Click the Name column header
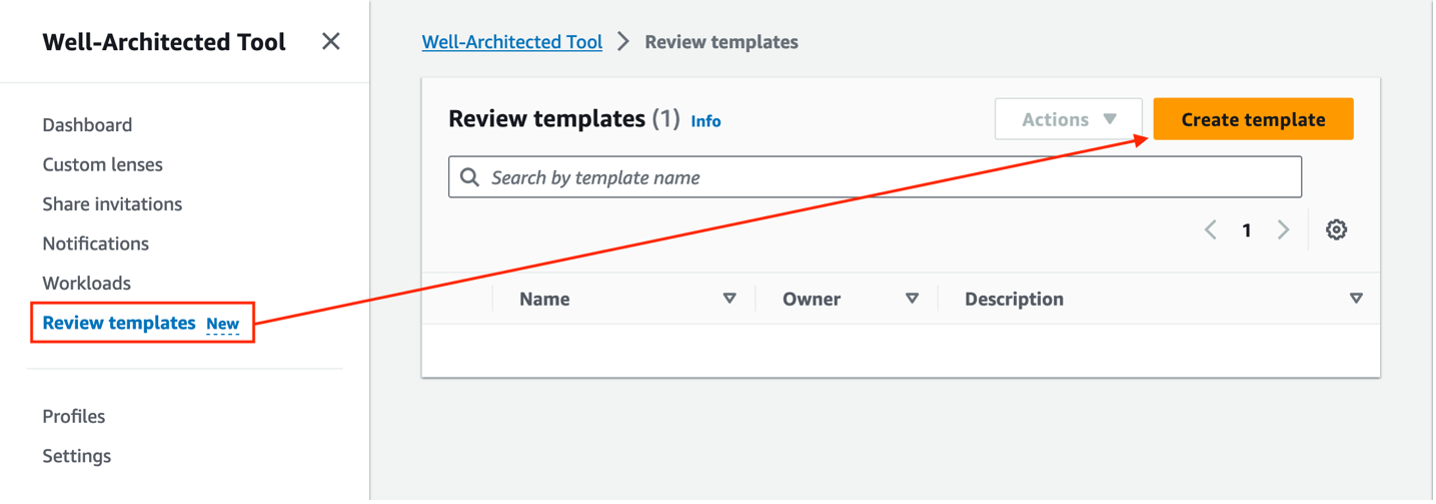The image size is (1436, 504). point(545,299)
